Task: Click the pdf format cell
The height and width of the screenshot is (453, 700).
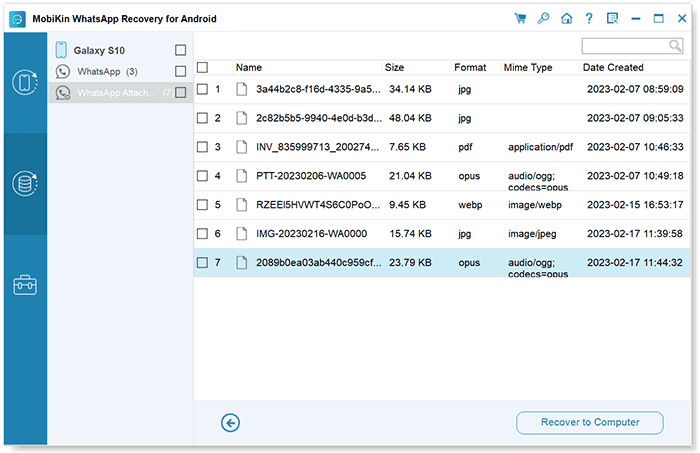Action: [465, 147]
